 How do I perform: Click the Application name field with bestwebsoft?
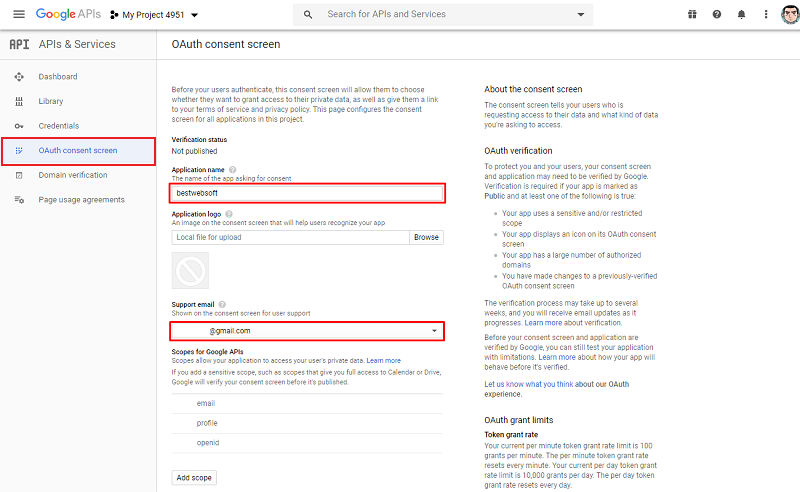pyautogui.click(x=307, y=193)
